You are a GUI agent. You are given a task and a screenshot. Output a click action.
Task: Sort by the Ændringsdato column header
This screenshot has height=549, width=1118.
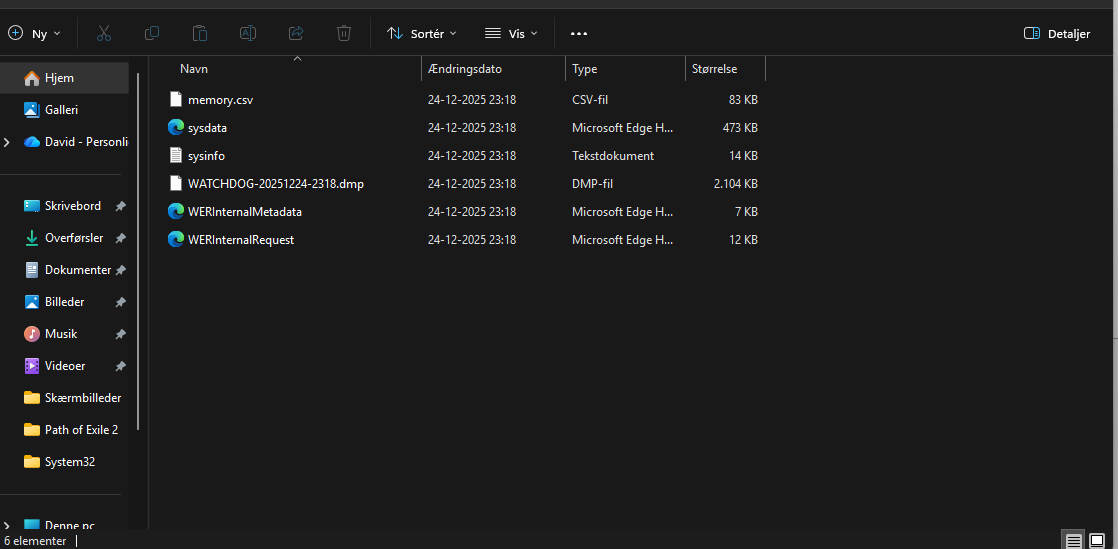(x=465, y=69)
